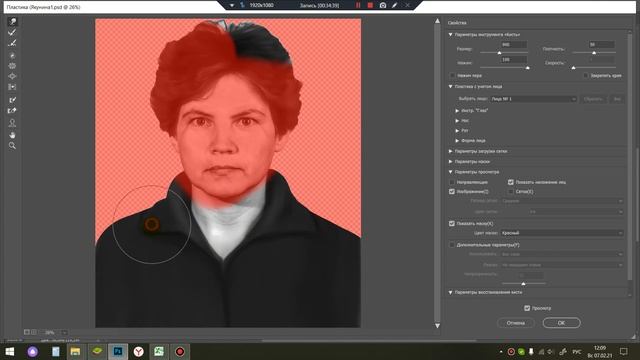Select the Forward Warp tool
Screen dimensions: 640x360
(12, 22)
